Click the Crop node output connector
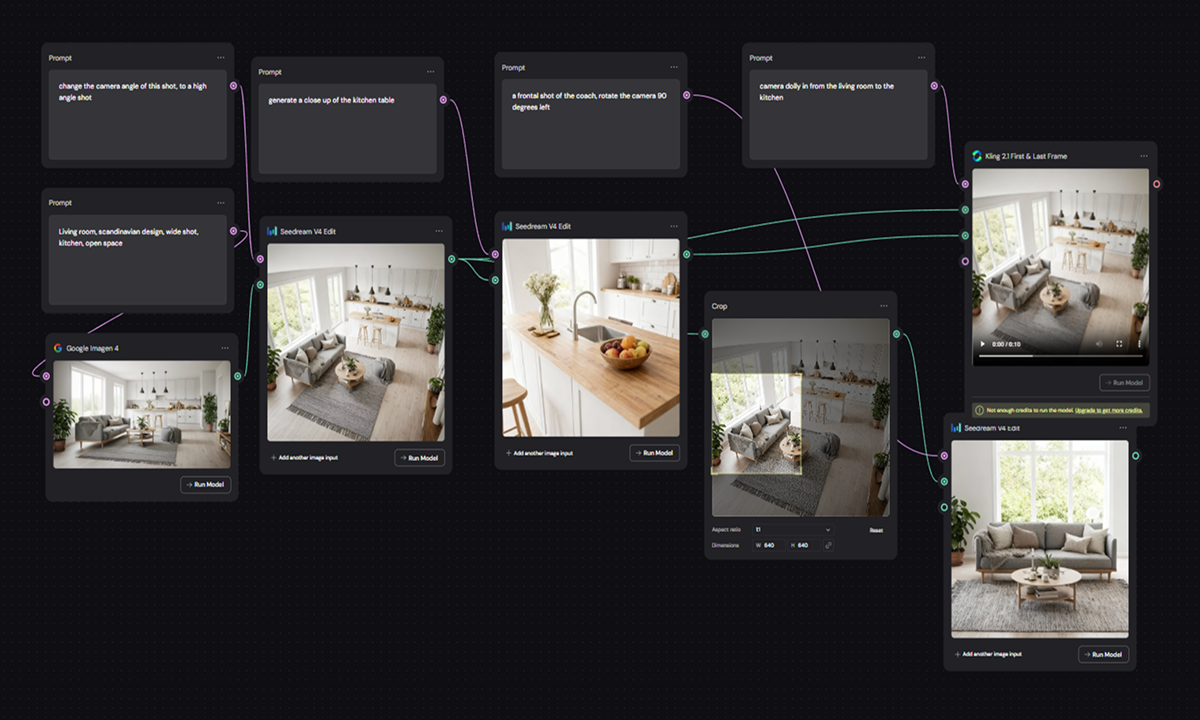The height and width of the screenshot is (720, 1200). pyautogui.click(x=896, y=334)
